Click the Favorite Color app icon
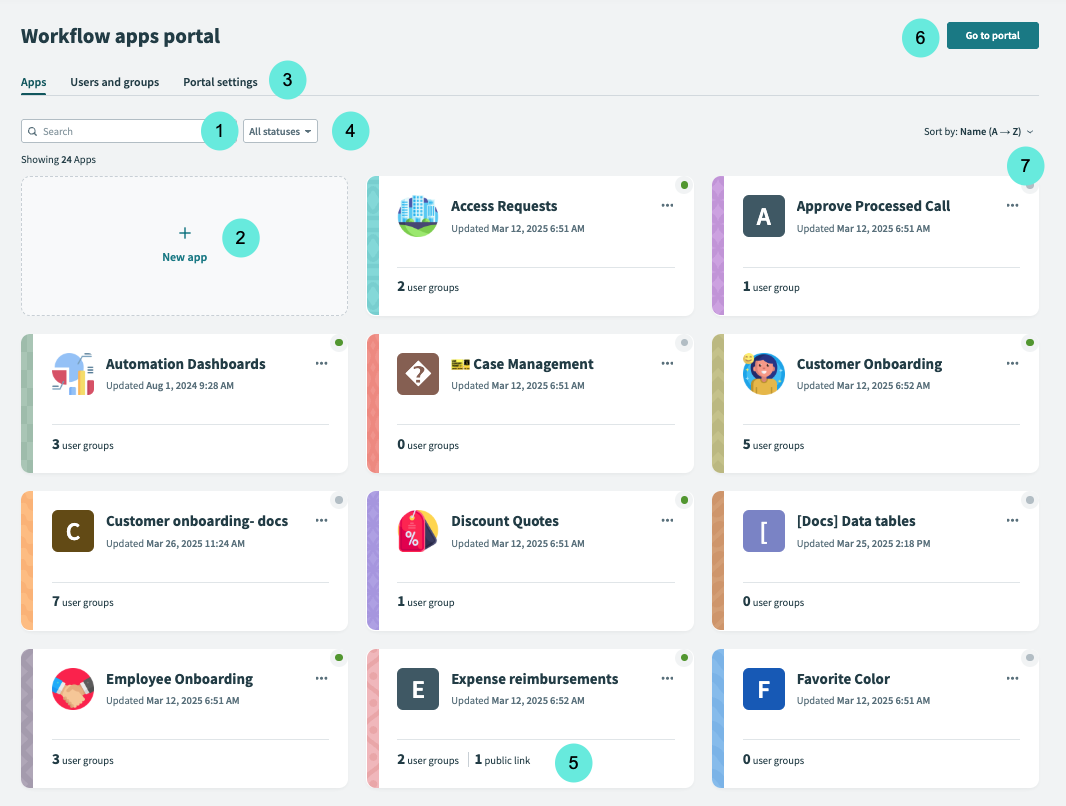The image size is (1066, 806). pyautogui.click(x=763, y=688)
